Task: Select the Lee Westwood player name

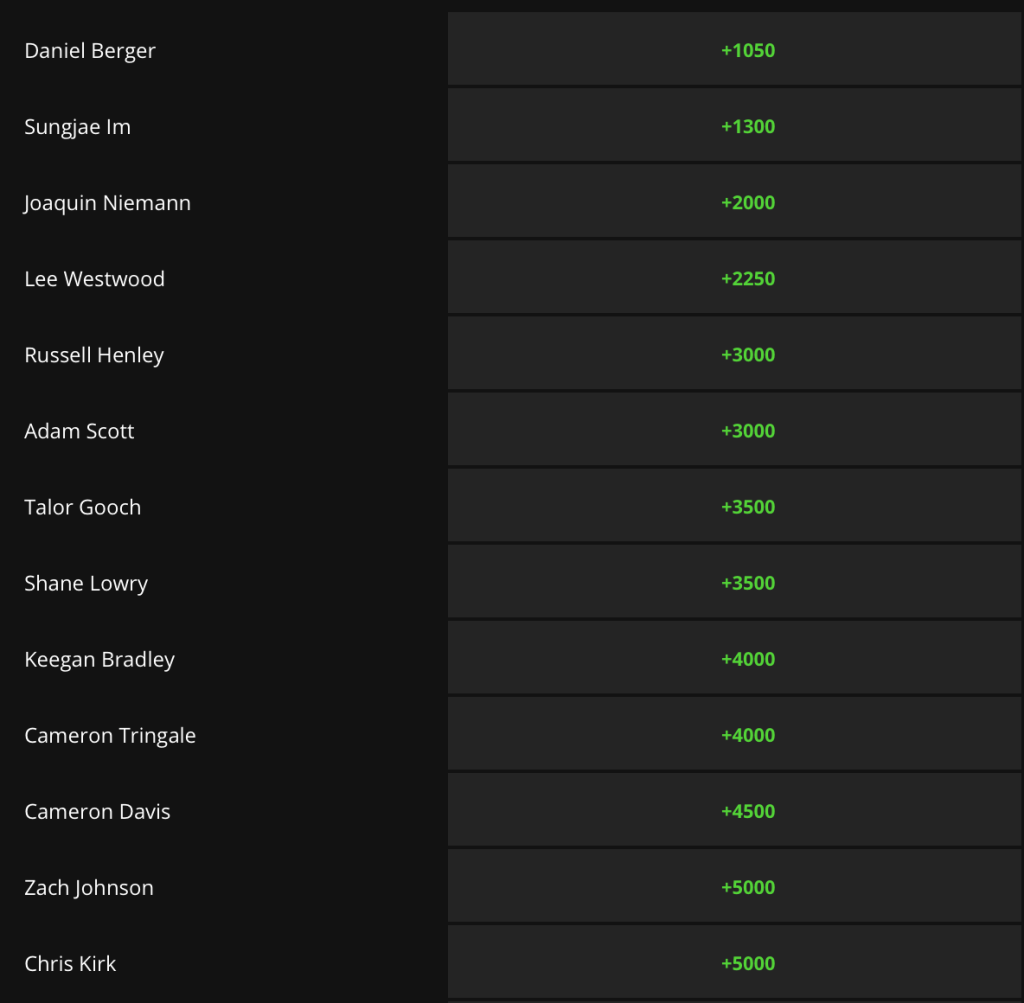Action: click(94, 278)
